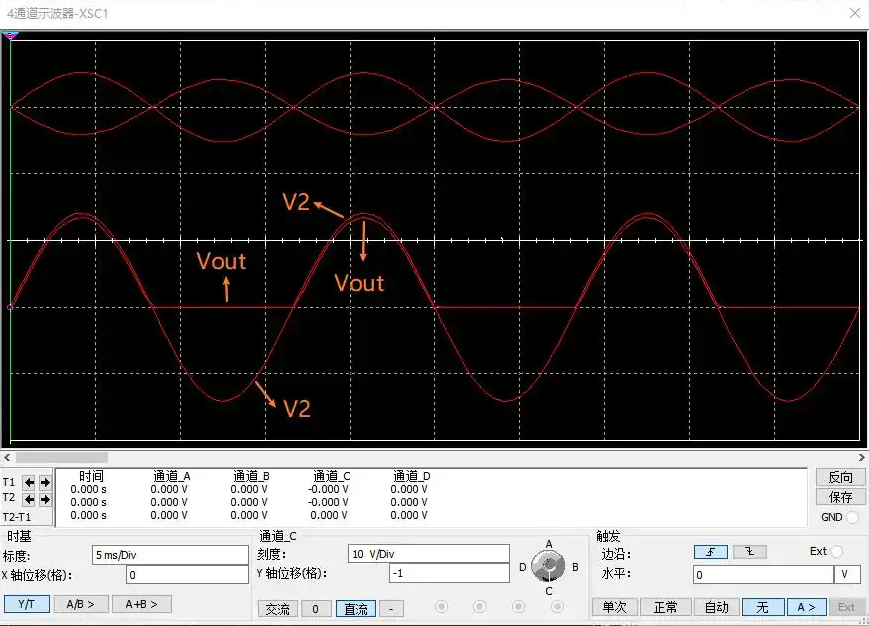Enable the GND radio button
Viewport: 869px width, 626px height.
pyautogui.click(x=852, y=517)
